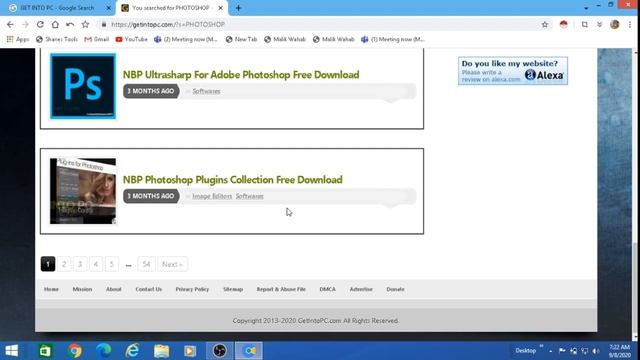Open the green Store app on taskbar

[45, 351]
